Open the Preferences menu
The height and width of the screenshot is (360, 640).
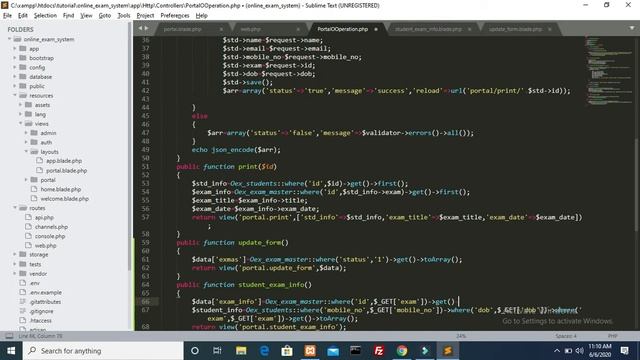click(175, 16)
